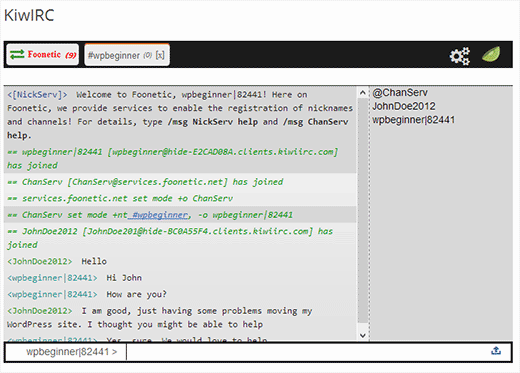This screenshot has width=520, height=373.
Task: Close the #wpbeginner tab with [x]
Action: point(160,55)
